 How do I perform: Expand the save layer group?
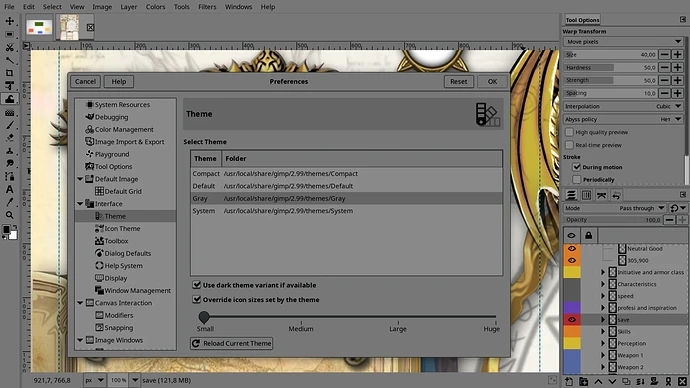[603, 320]
